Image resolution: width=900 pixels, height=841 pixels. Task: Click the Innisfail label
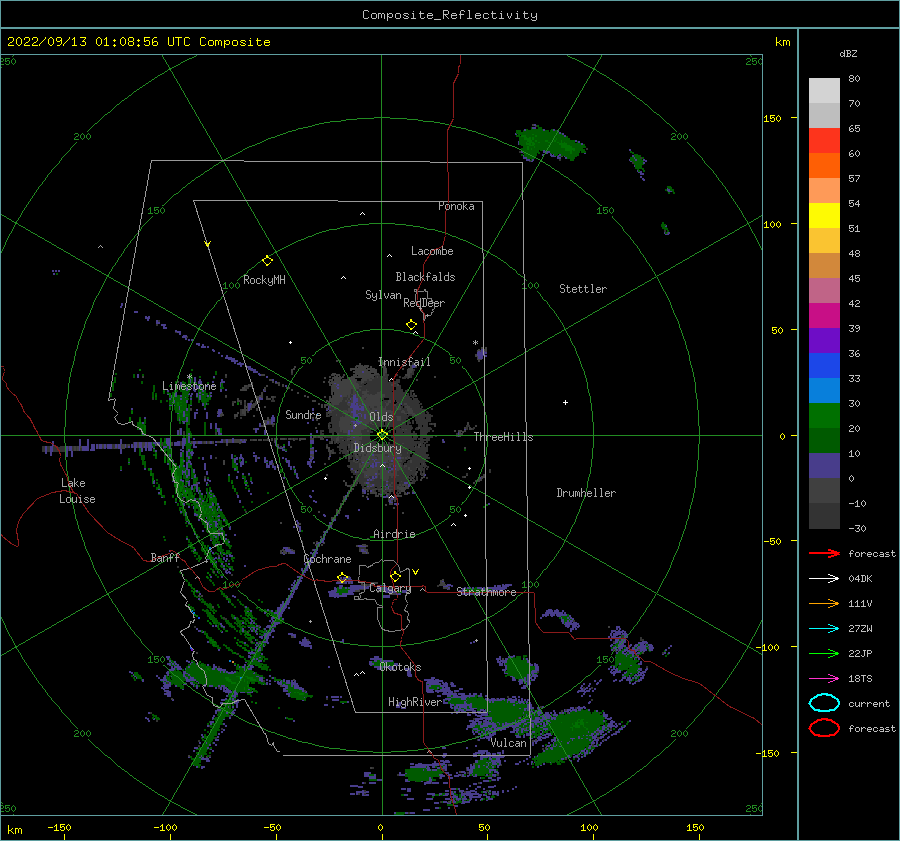404,362
